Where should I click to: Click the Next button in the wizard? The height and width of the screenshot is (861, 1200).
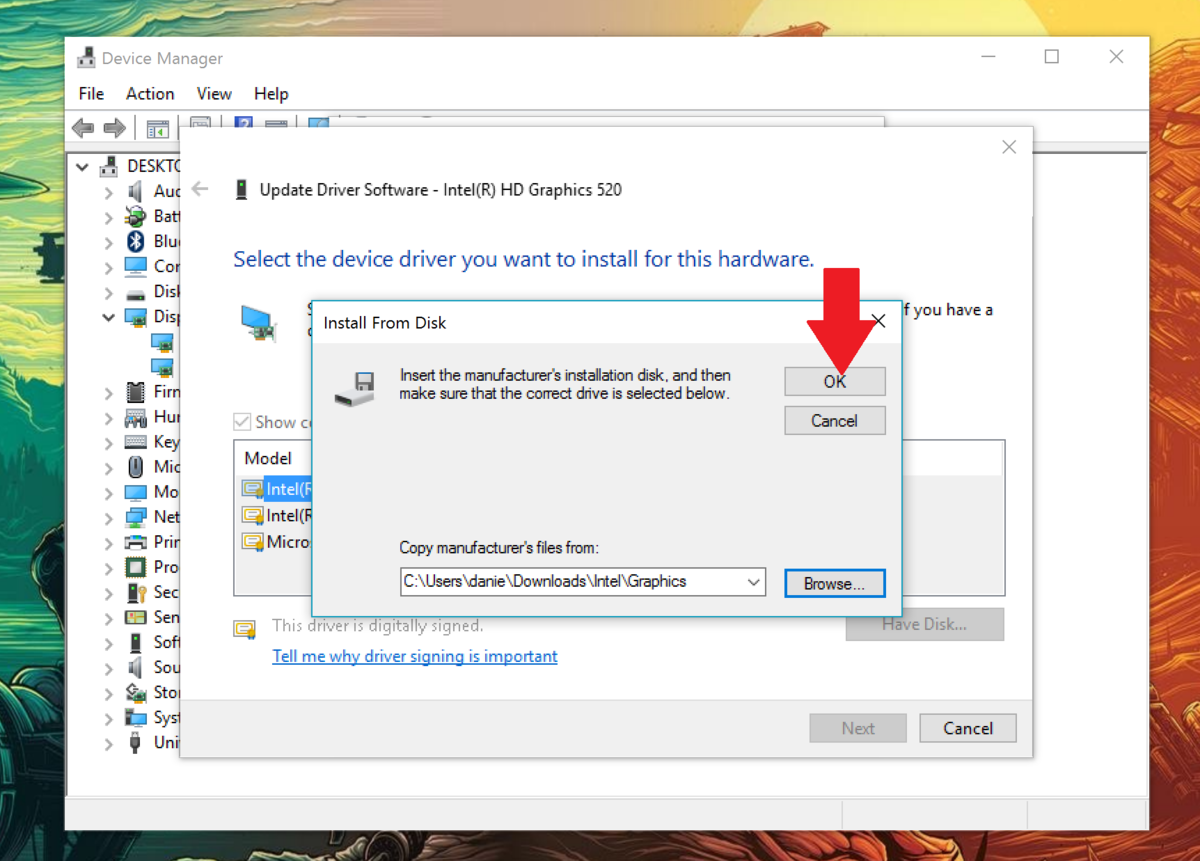pyautogui.click(x=858, y=728)
